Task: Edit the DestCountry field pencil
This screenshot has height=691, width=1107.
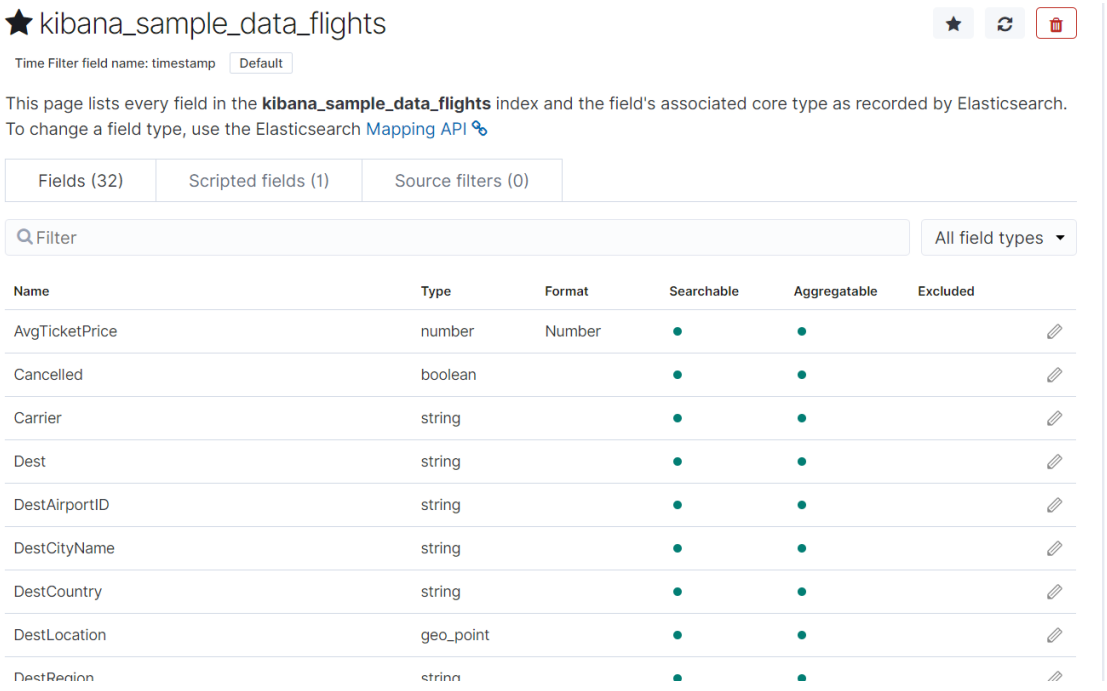Action: point(1054,592)
